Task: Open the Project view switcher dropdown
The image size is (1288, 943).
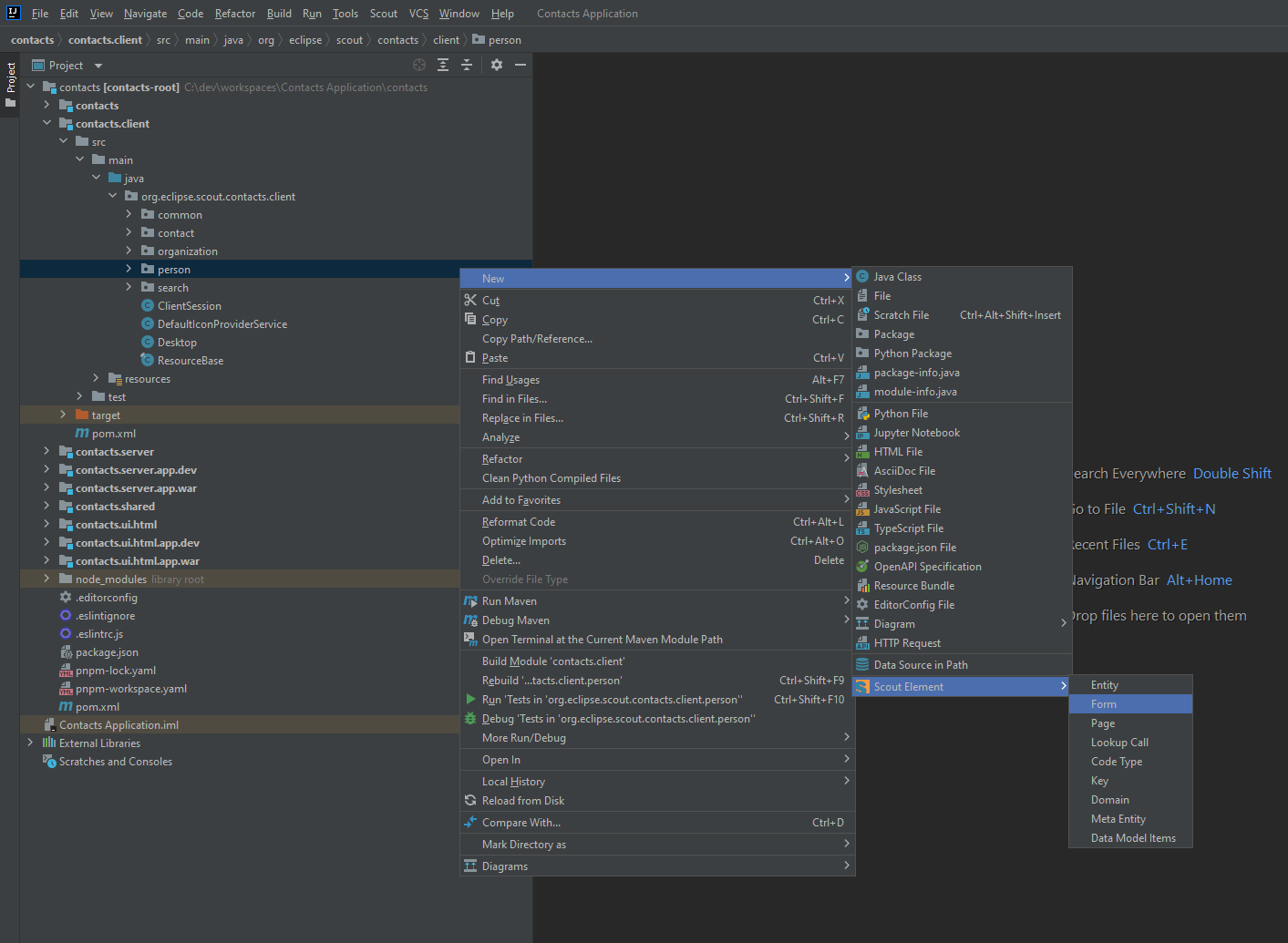Action: (x=98, y=65)
